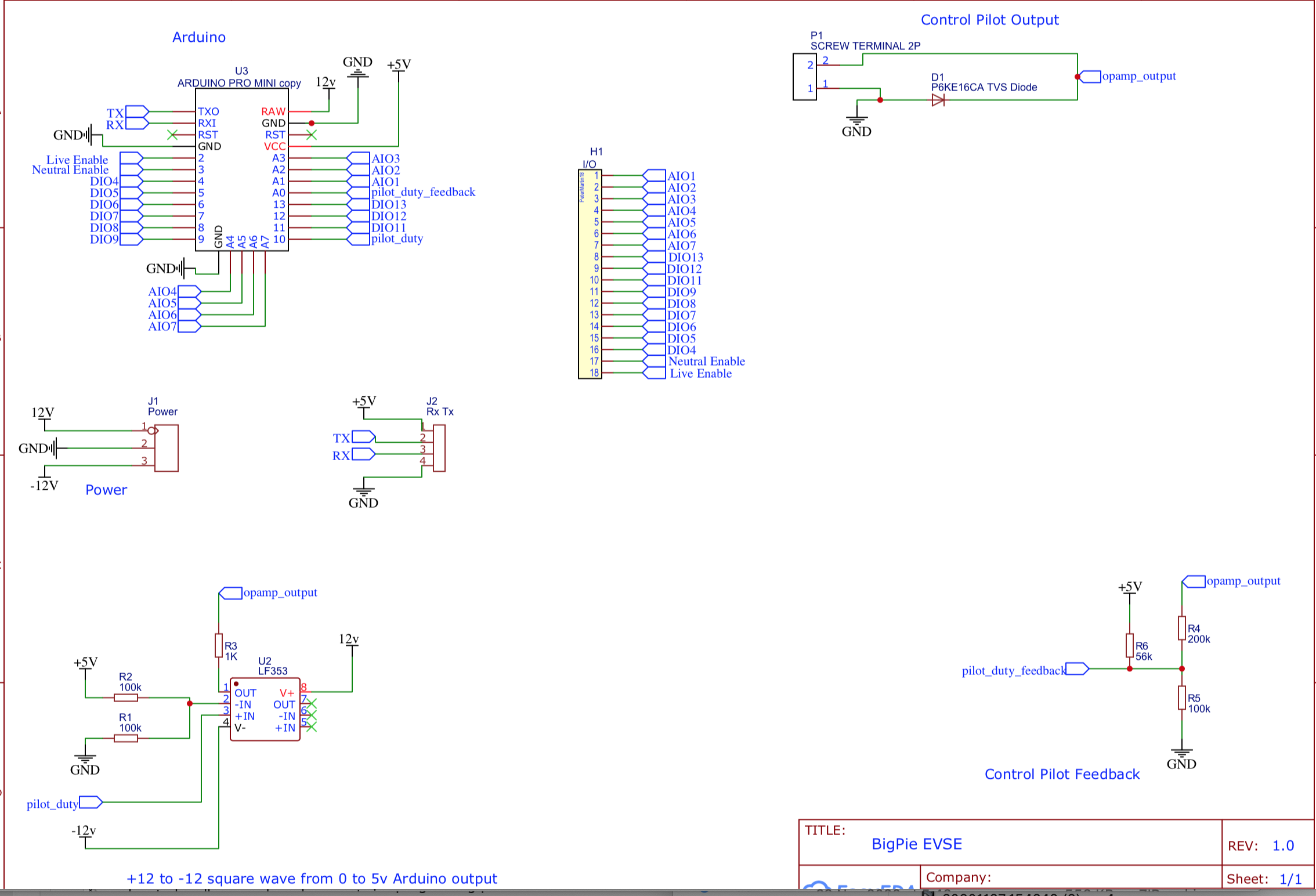Click the Control Pilot Output heading
This screenshot has width=1316, height=896.
[989, 20]
